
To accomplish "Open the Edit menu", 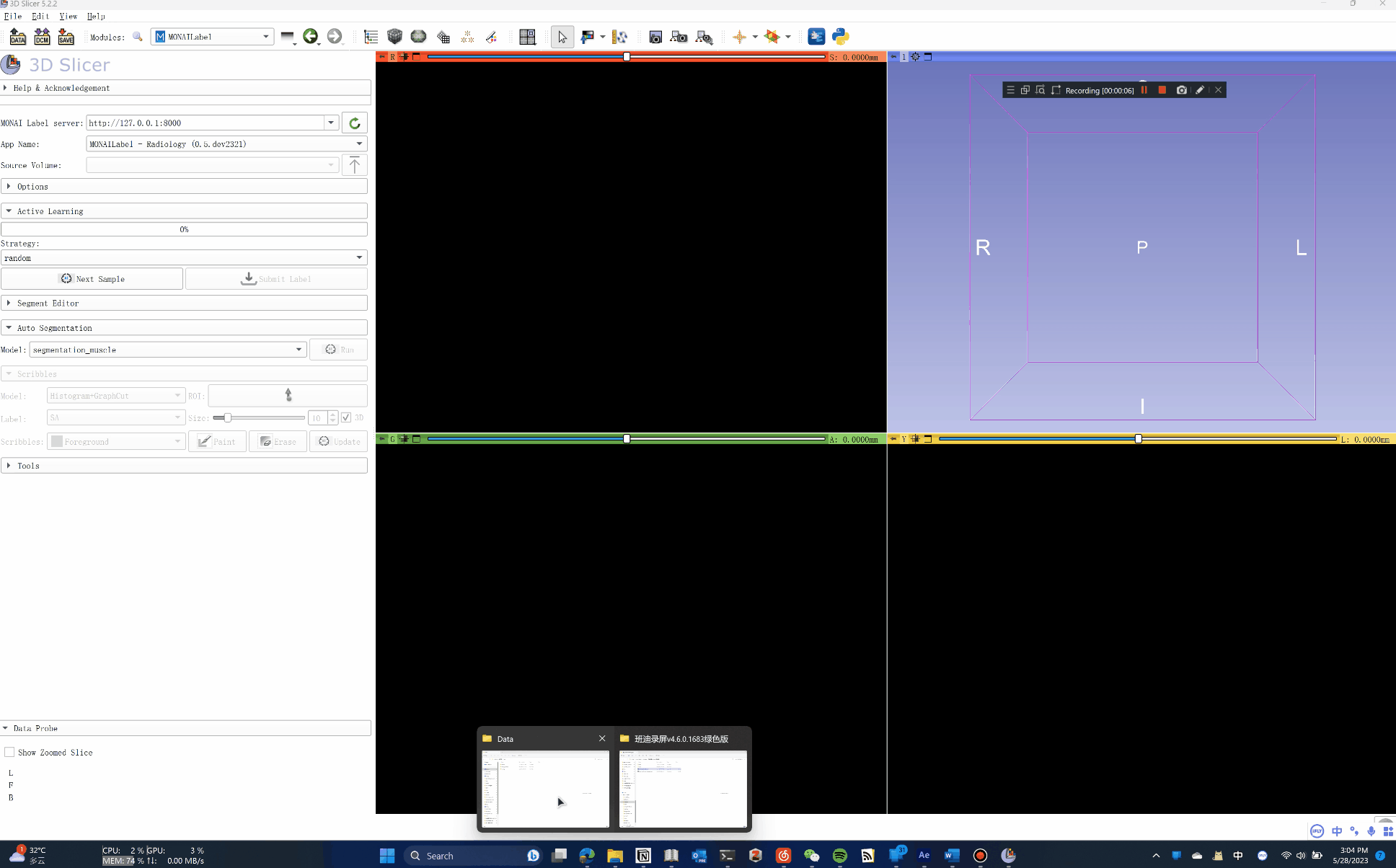I will [x=40, y=16].
